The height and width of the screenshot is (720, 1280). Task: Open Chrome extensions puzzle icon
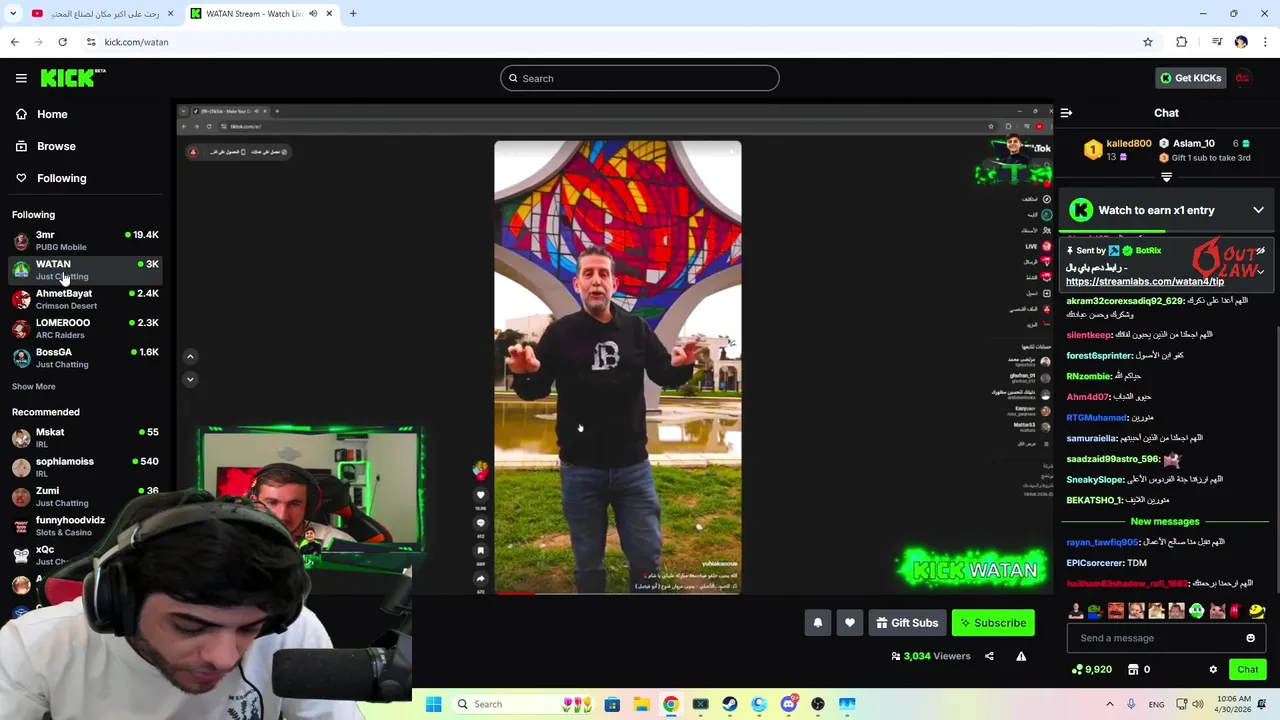point(1182,42)
